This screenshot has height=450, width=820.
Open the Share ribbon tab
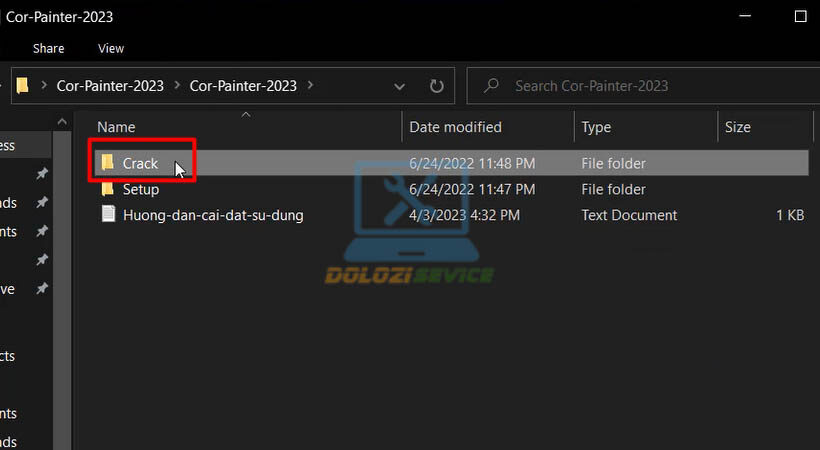pyautogui.click(x=48, y=48)
